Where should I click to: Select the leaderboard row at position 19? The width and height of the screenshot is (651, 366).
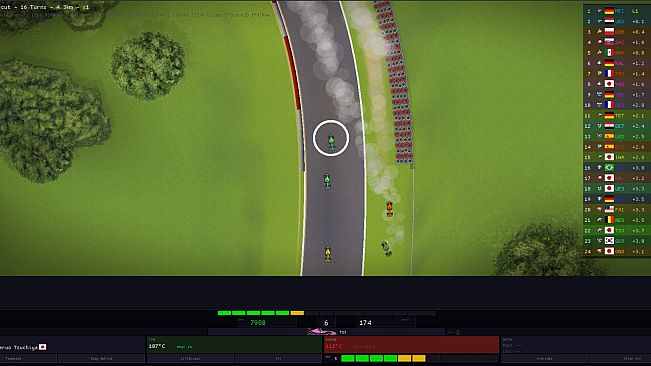(x=617, y=199)
